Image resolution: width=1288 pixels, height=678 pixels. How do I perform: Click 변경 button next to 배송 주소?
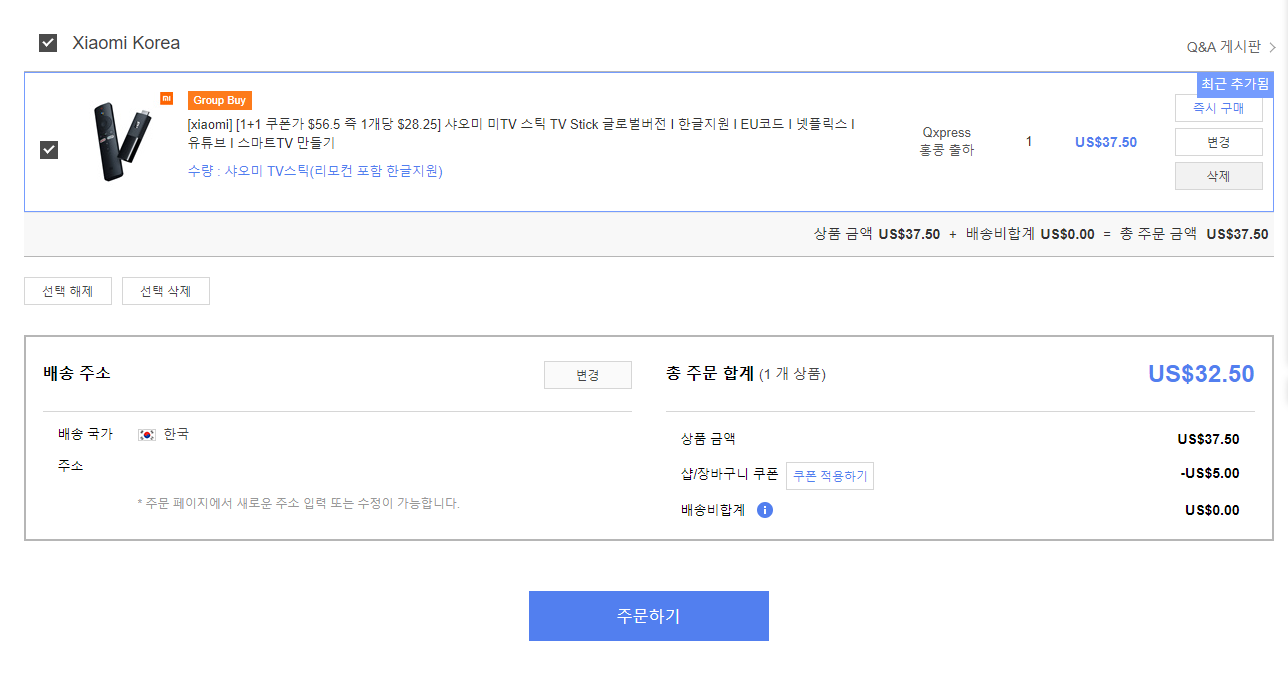point(588,375)
